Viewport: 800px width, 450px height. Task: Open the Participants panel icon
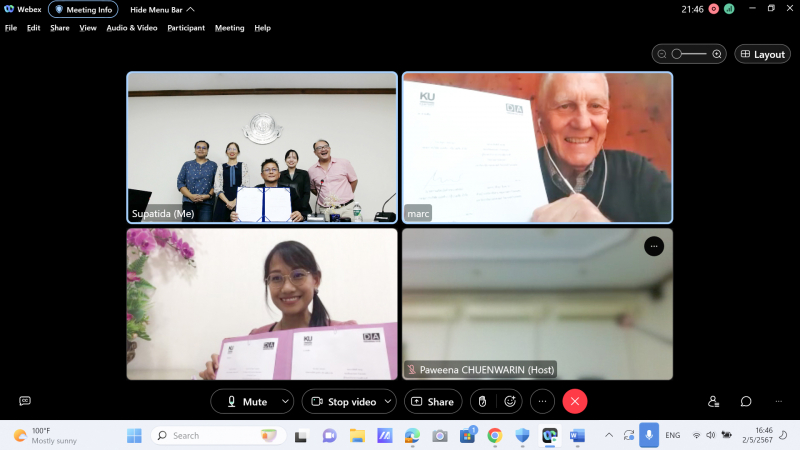tap(713, 401)
